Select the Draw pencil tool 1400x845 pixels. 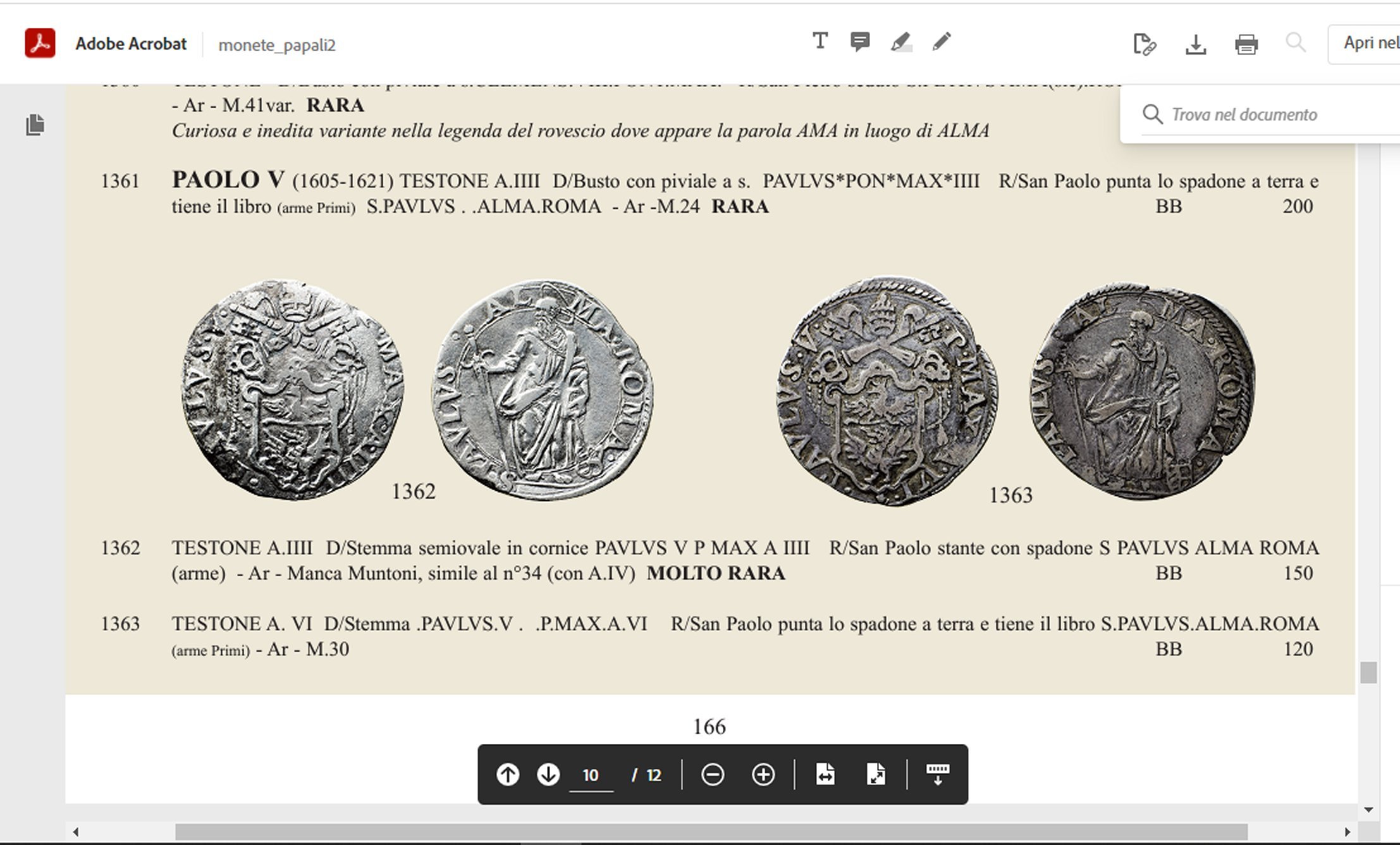(942, 42)
